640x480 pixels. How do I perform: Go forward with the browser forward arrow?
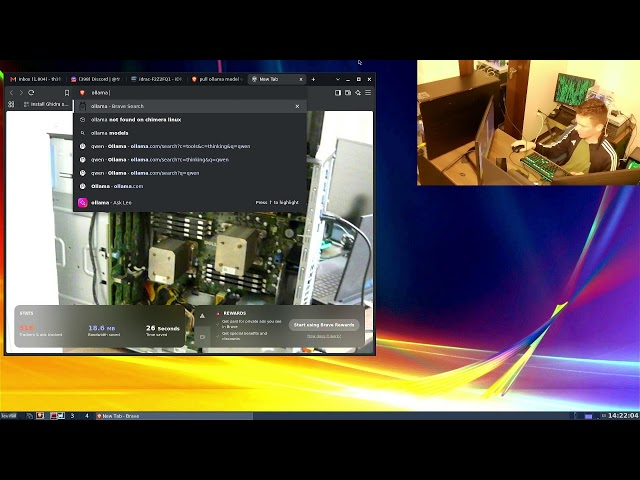[21, 93]
